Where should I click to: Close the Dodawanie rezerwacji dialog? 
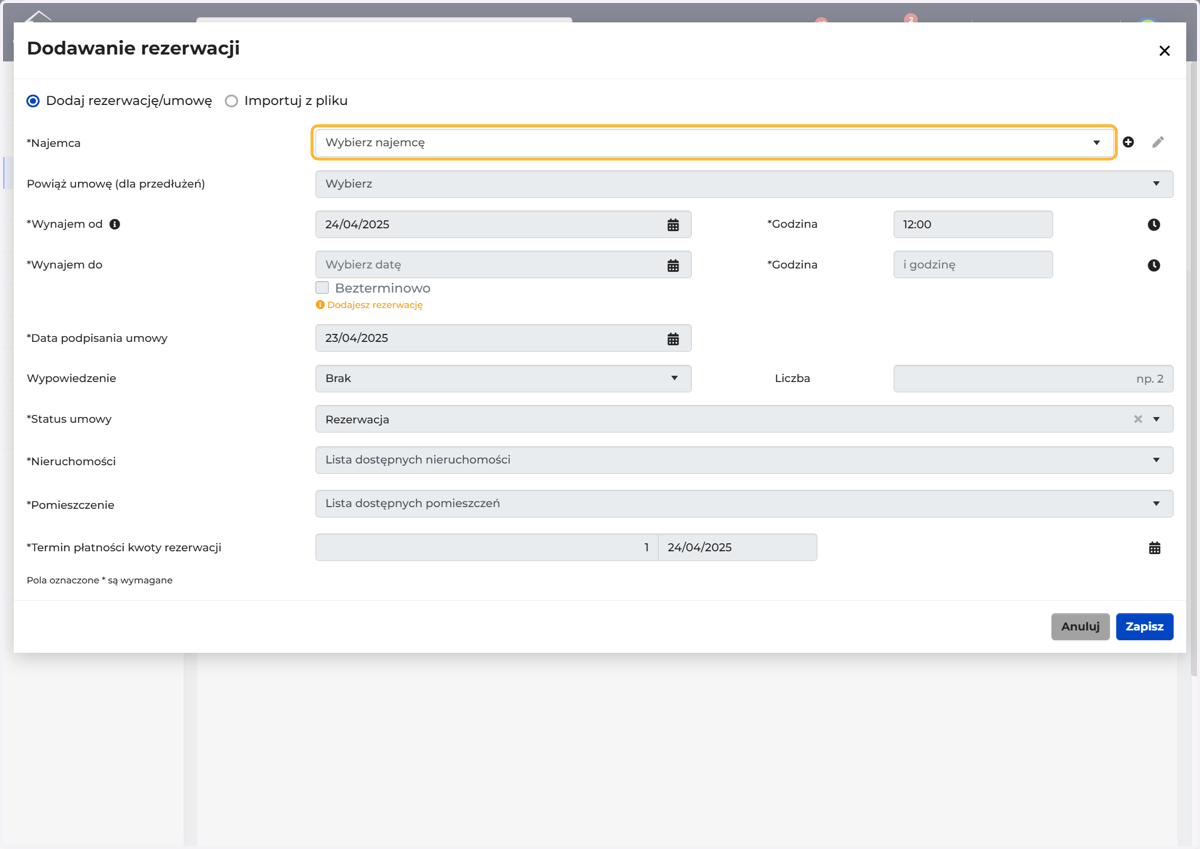pos(1164,51)
